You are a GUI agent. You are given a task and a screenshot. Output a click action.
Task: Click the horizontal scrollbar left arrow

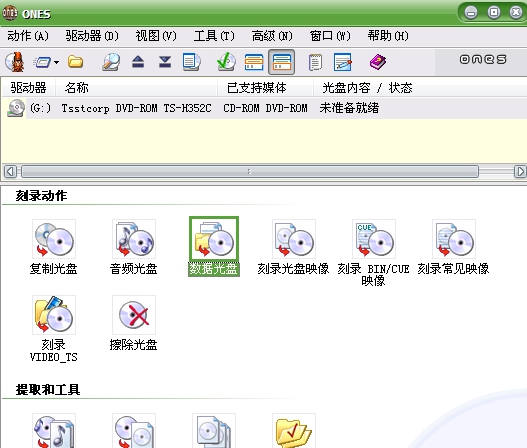coord(10,171)
